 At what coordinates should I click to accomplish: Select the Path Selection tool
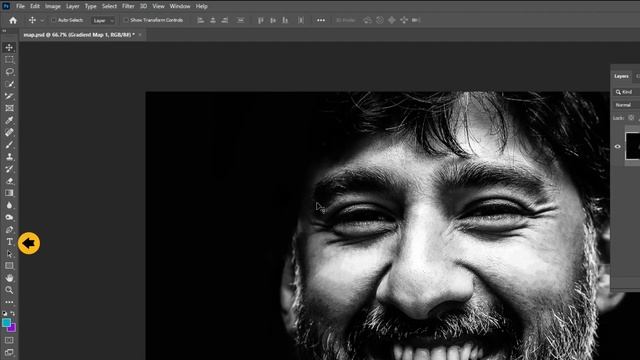[9, 254]
